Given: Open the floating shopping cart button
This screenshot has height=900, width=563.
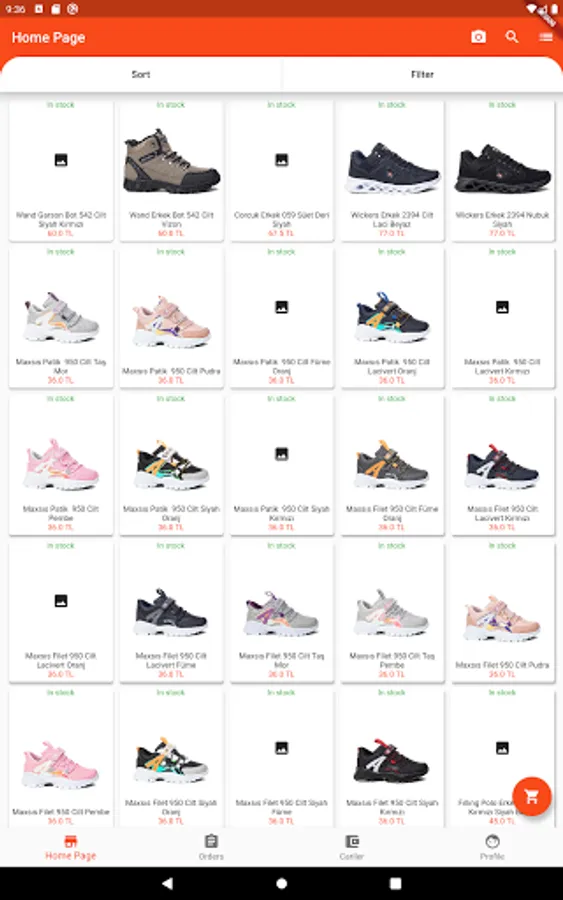Looking at the screenshot, I should pos(532,796).
